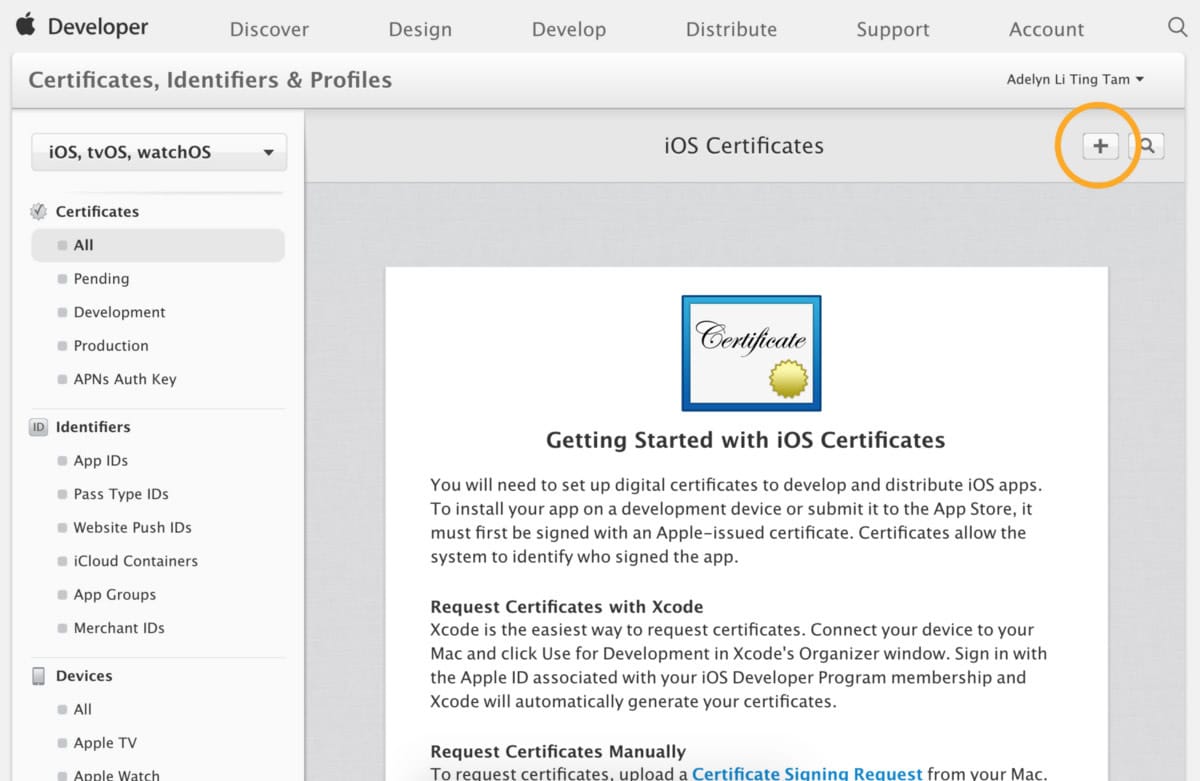Open the Adelyn Li Ting Tam account menu

click(1075, 80)
